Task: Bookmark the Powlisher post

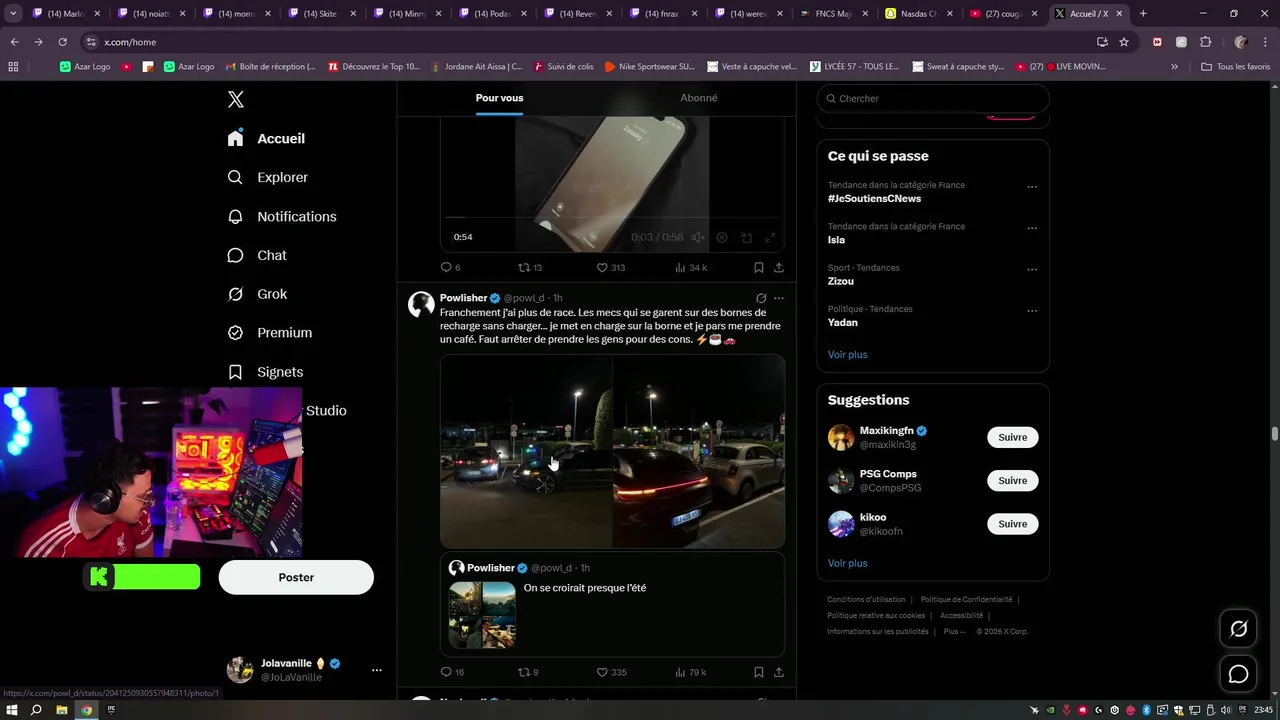Action: (759, 672)
